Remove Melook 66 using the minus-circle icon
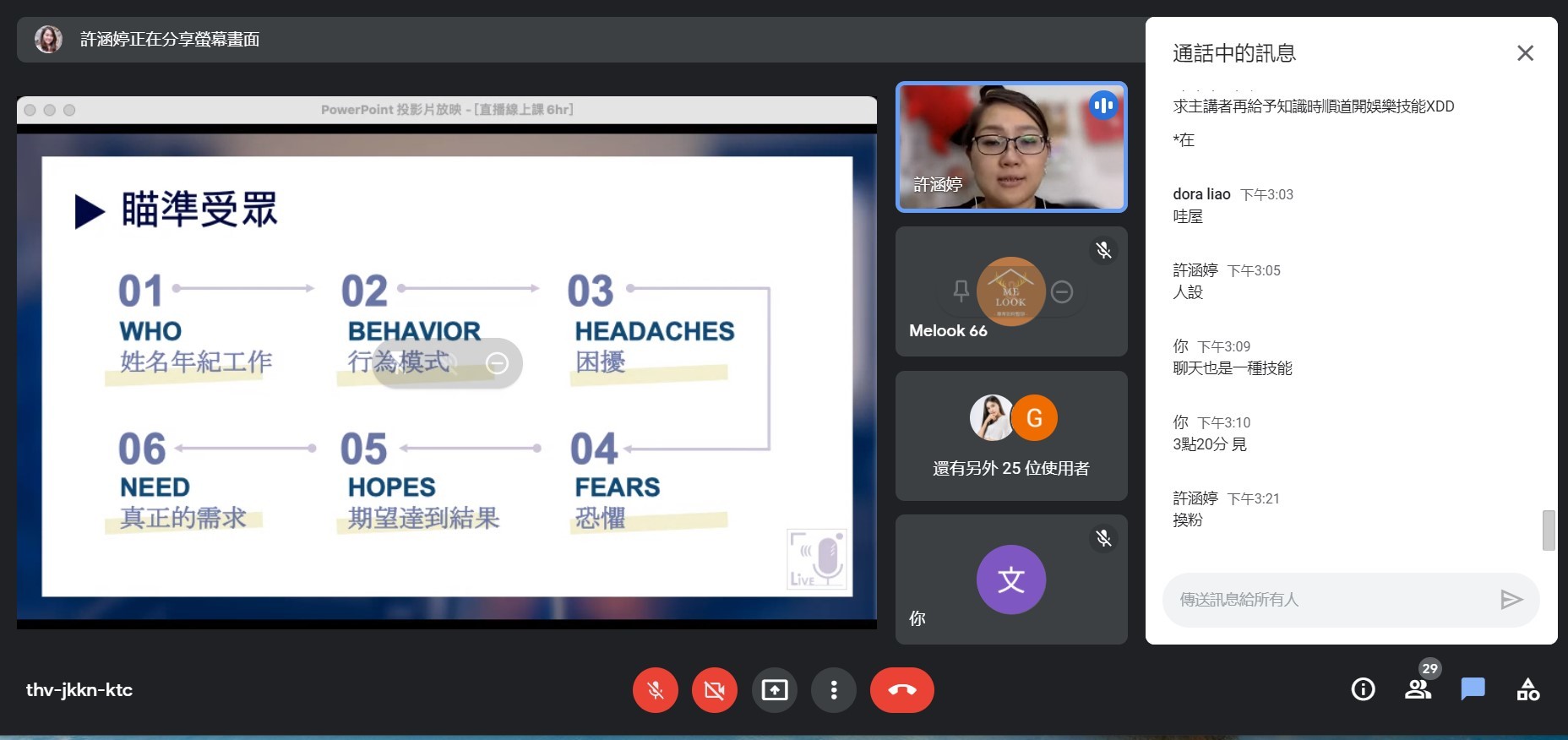The width and height of the screenshot is (1568, 740). point(1062,291)
